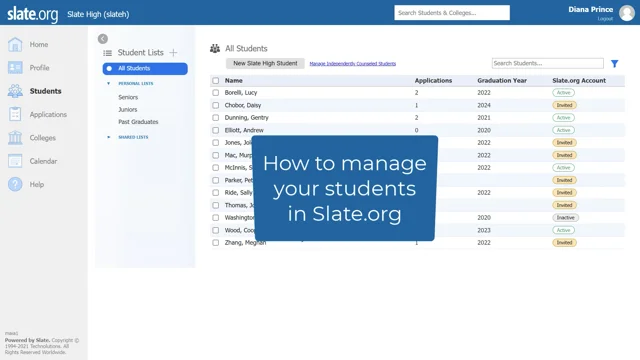
Task: Open student Elliott, Andrew
Action: click(x=244, y=130)
